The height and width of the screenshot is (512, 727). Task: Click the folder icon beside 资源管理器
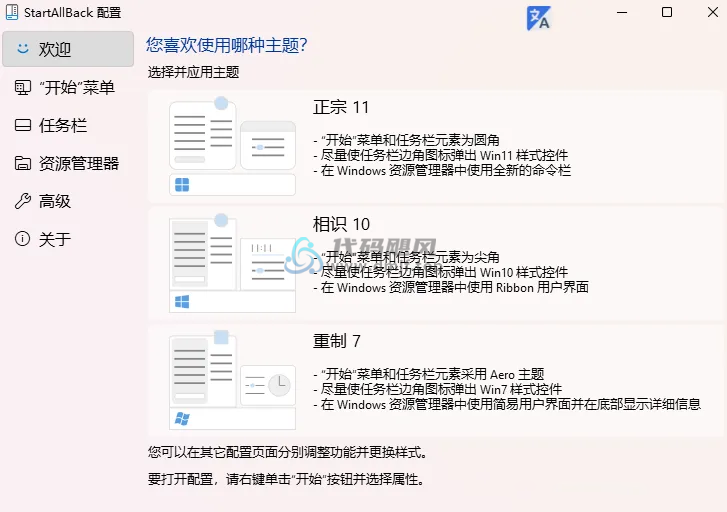[x=23, y=163]
